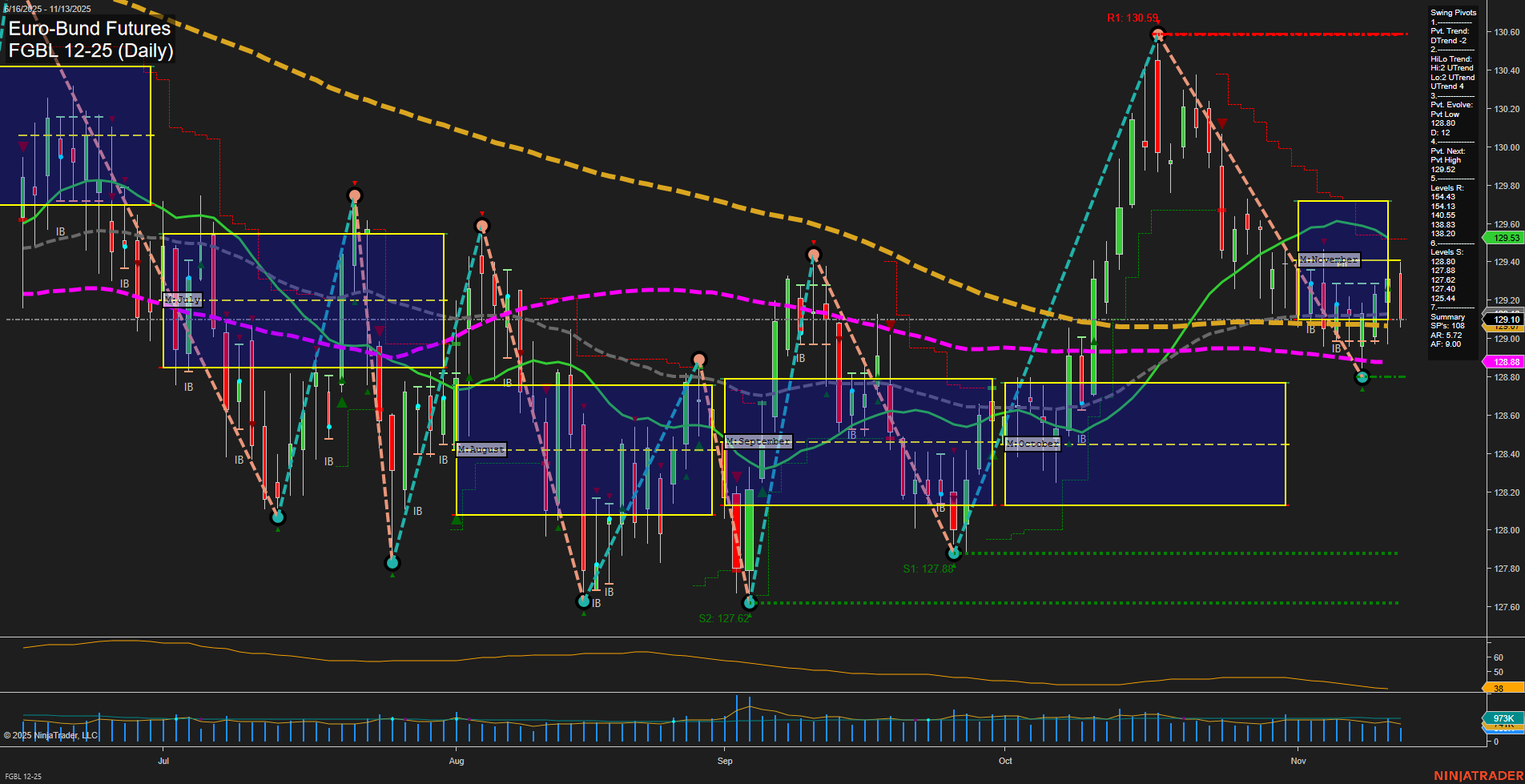Click the teal pivot dot at the S2 127.62 low
Image resolution: width=1525 pixels, height=784 pixels.
tap(750, 602)
